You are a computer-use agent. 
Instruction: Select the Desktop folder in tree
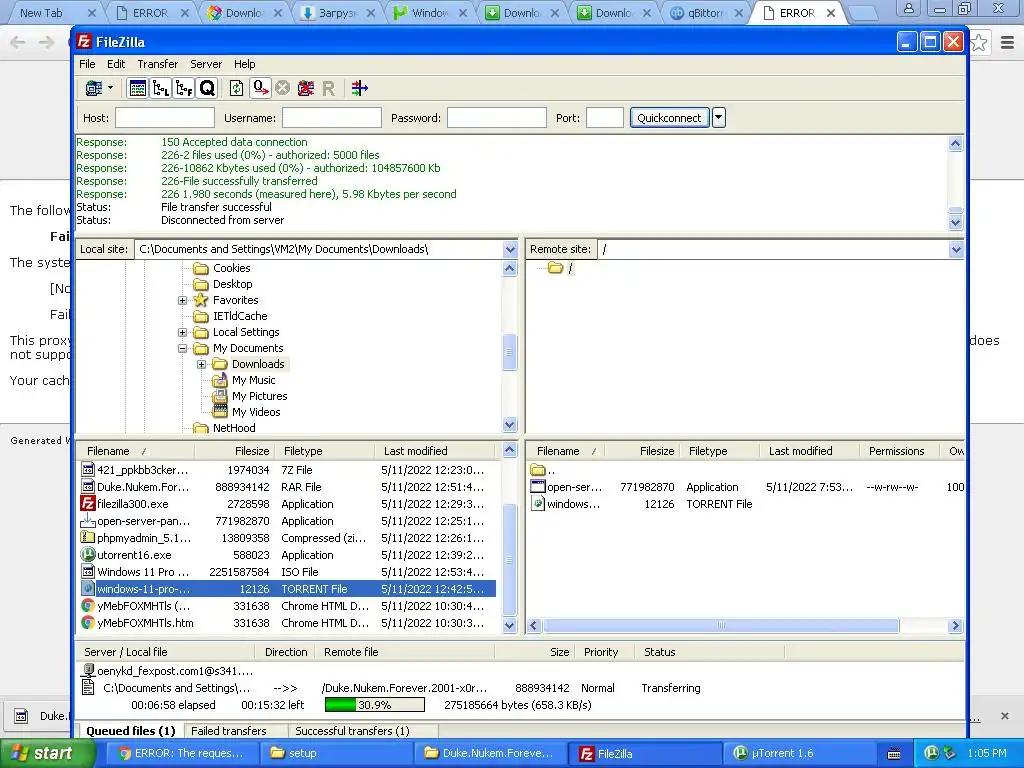tap(232, 284)
